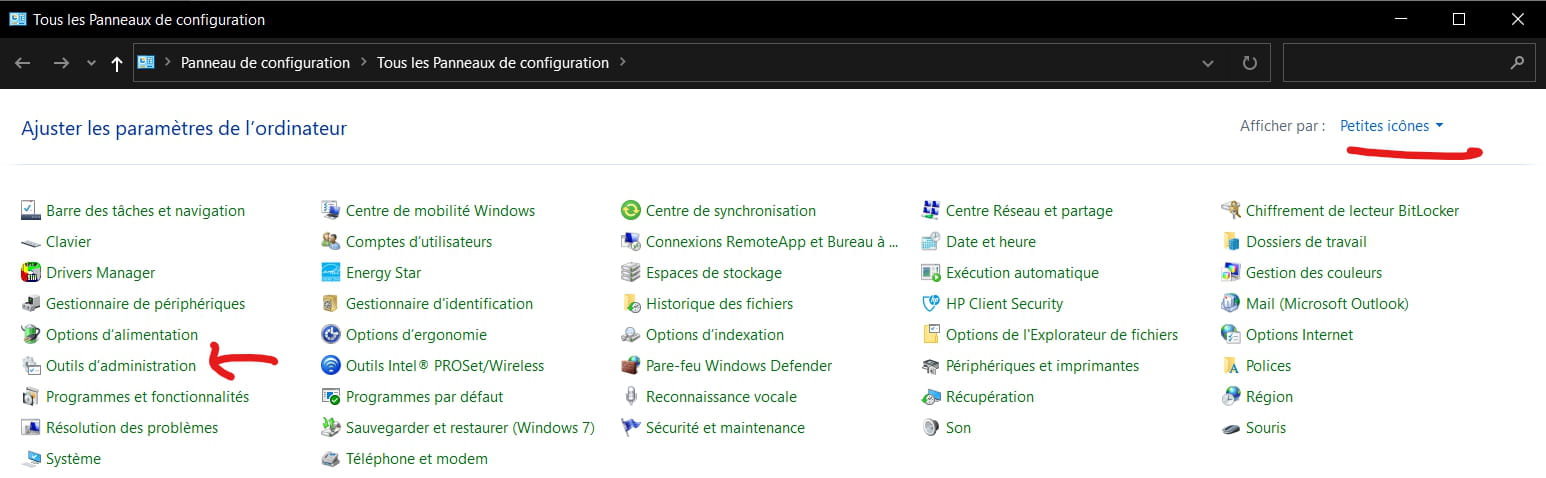Click the Energy Star icon

[330, 273]
